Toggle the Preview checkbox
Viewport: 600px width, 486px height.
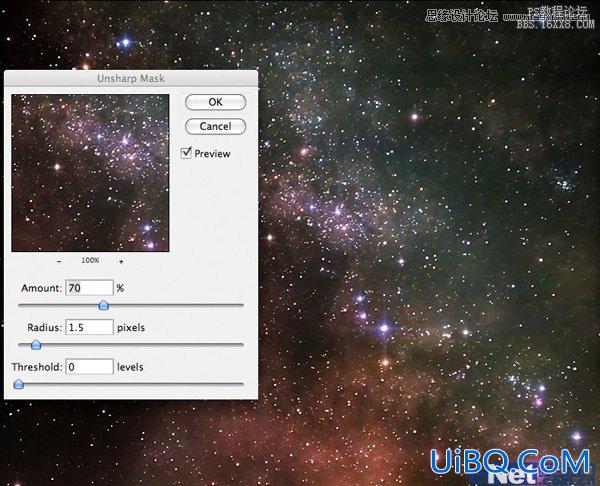click(186, 153)
